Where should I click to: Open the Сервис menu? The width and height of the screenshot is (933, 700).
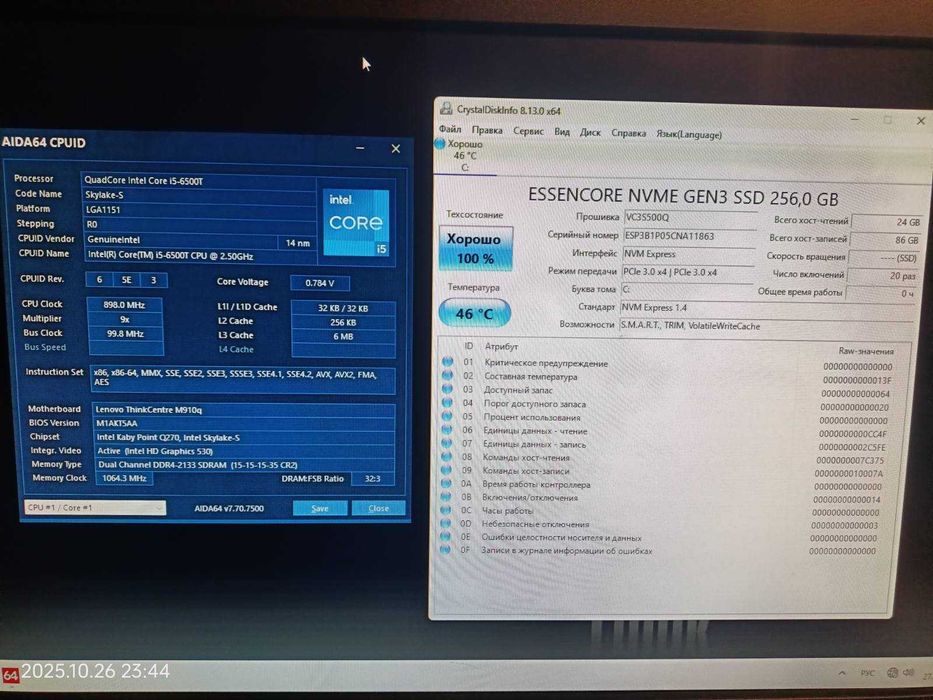coord(528,131)
